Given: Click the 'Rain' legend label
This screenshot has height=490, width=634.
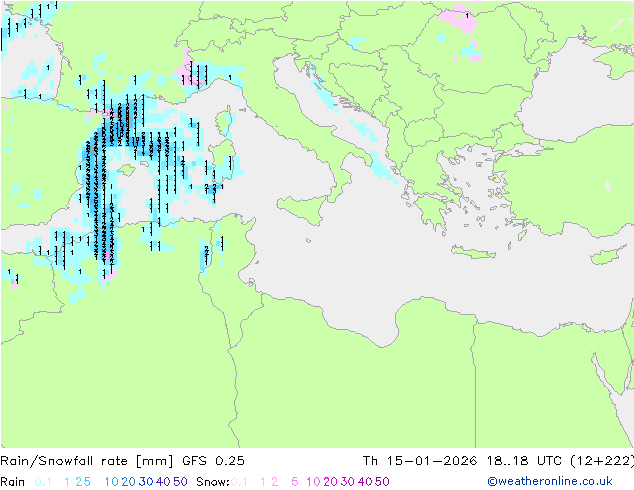Looking at the screenshot, I should [x=13, y=482].
